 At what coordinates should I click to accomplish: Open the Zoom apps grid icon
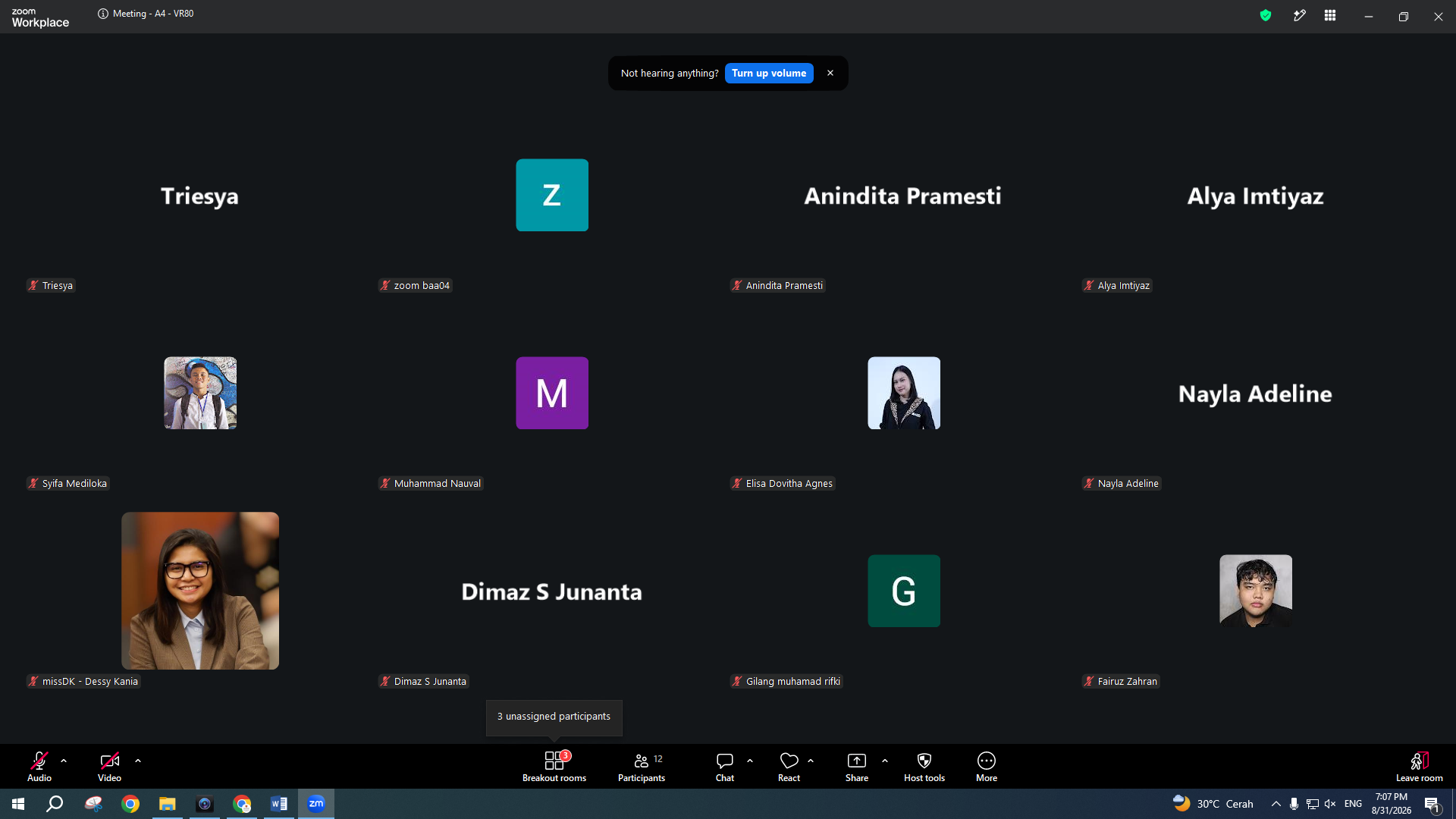[1330, 15]
